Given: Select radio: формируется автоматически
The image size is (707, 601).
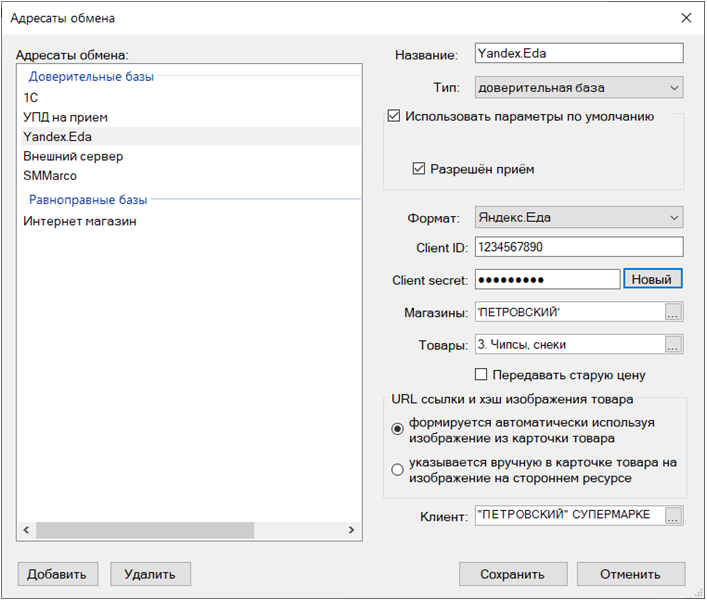Looking at the screenshot, I should coord(397,429).
